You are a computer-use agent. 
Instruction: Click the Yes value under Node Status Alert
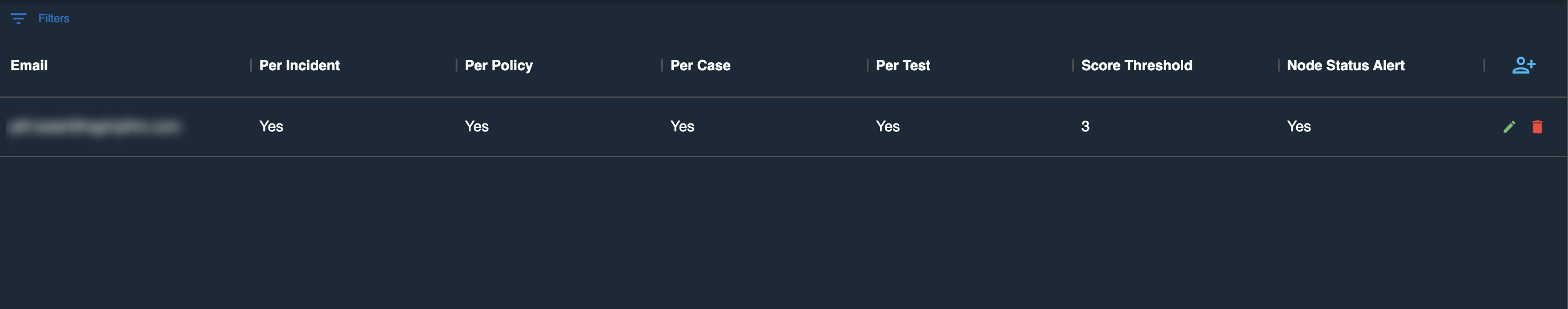tap(1298, 127)
